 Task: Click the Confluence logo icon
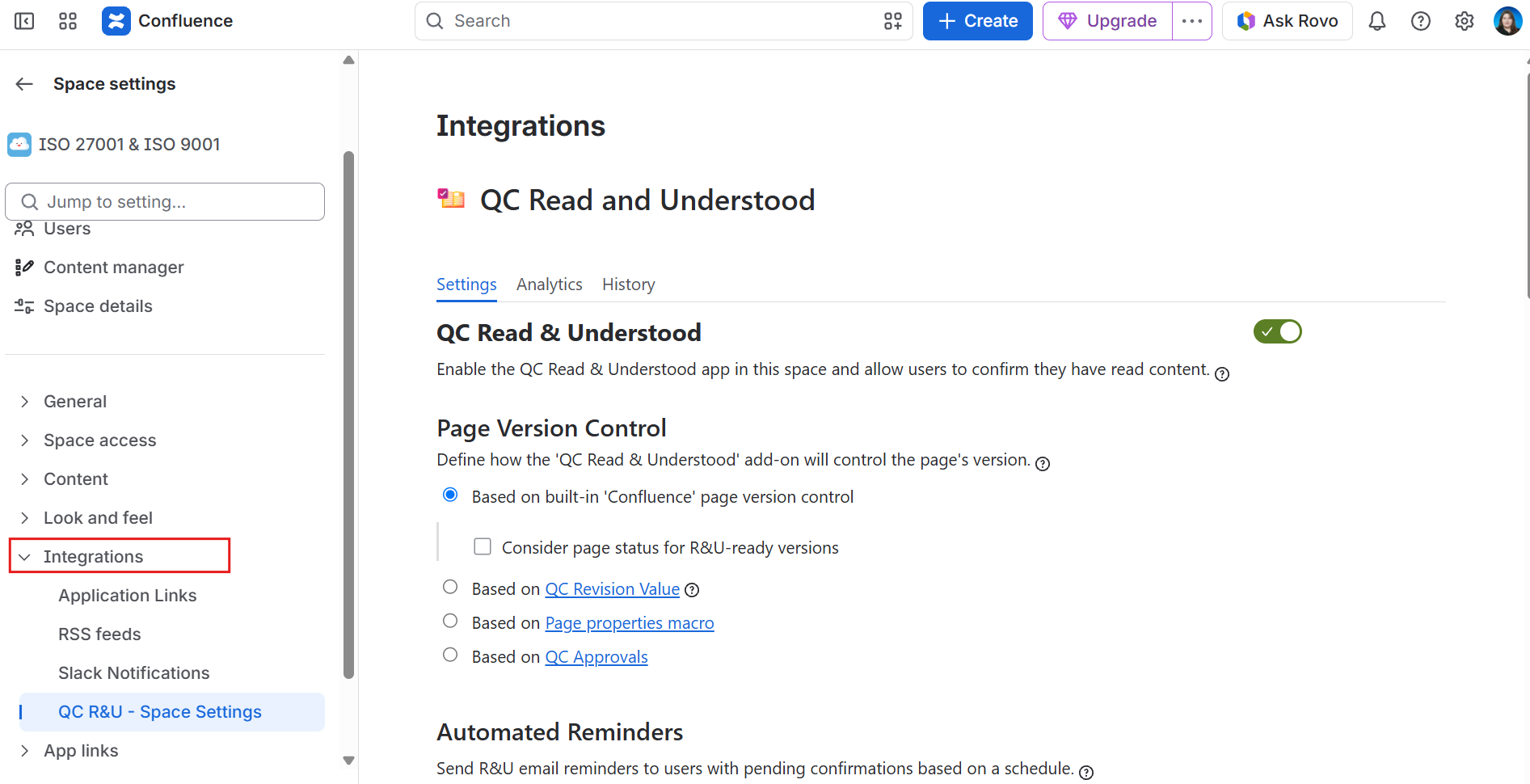(x=116, y=21)
